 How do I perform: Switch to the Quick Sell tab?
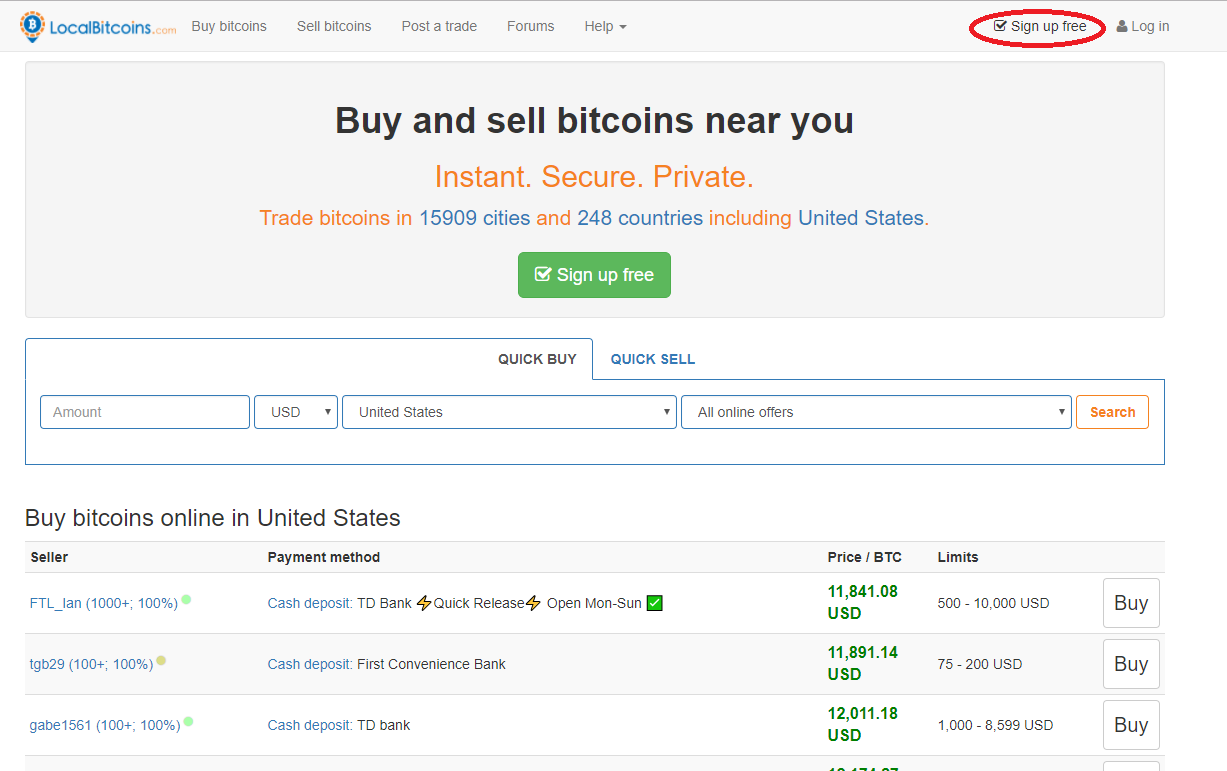pos(652,359)
